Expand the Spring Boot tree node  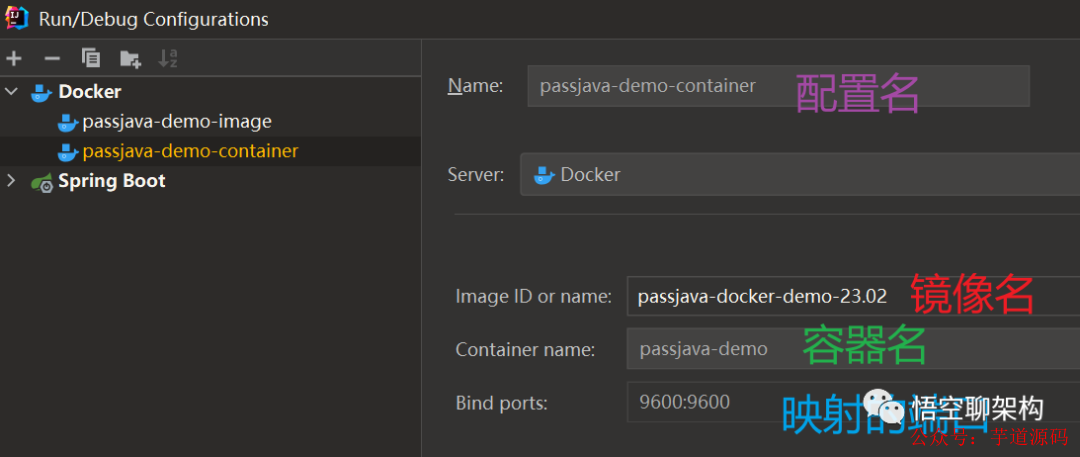12,181
